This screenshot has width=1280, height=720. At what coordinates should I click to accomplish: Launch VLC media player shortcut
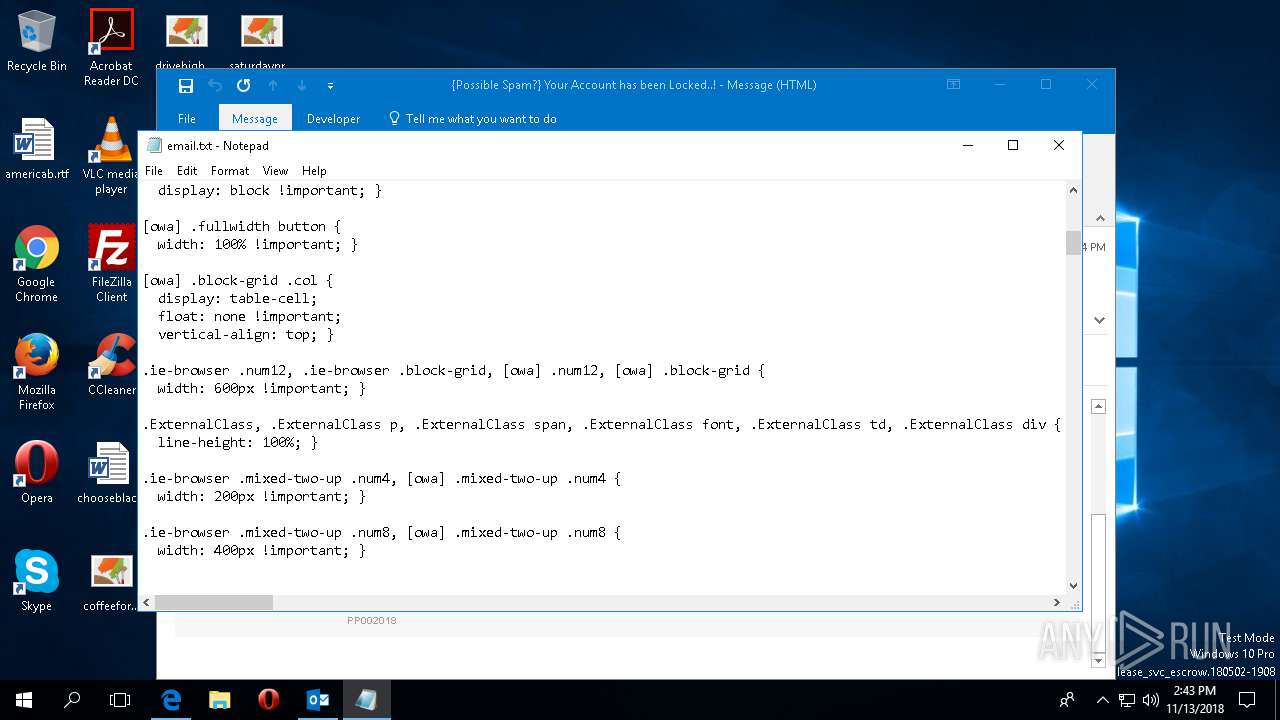tap(111, 155)
